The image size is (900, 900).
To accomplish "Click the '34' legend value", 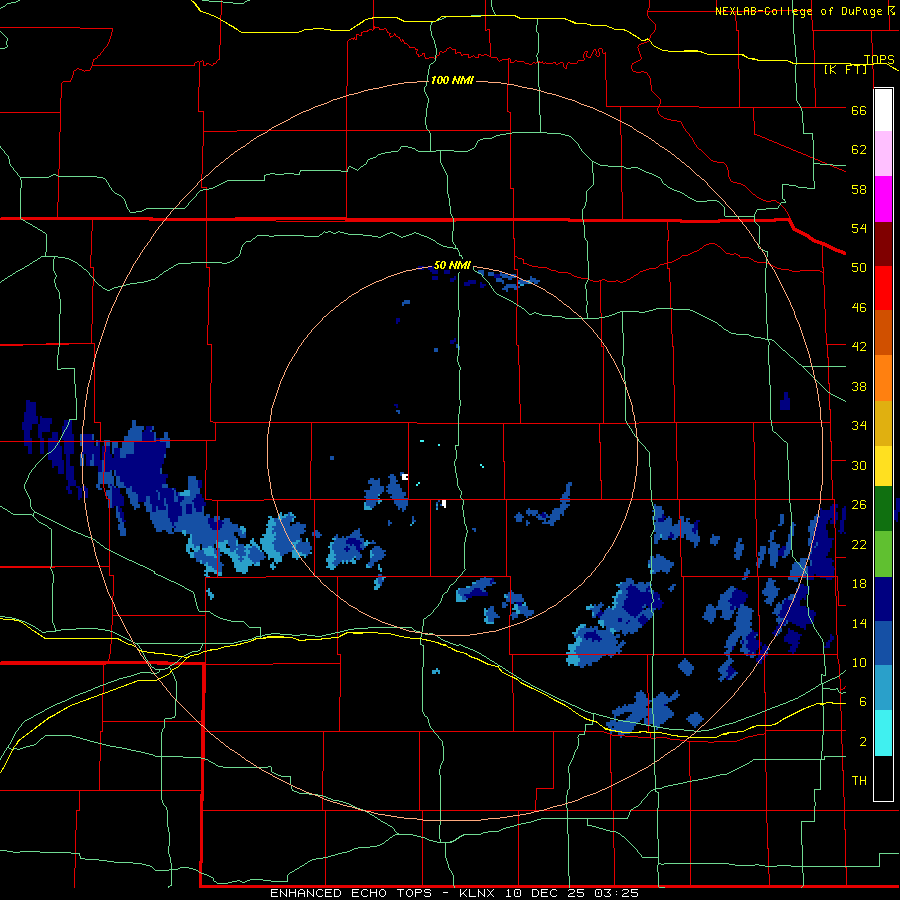I will 859,426.
